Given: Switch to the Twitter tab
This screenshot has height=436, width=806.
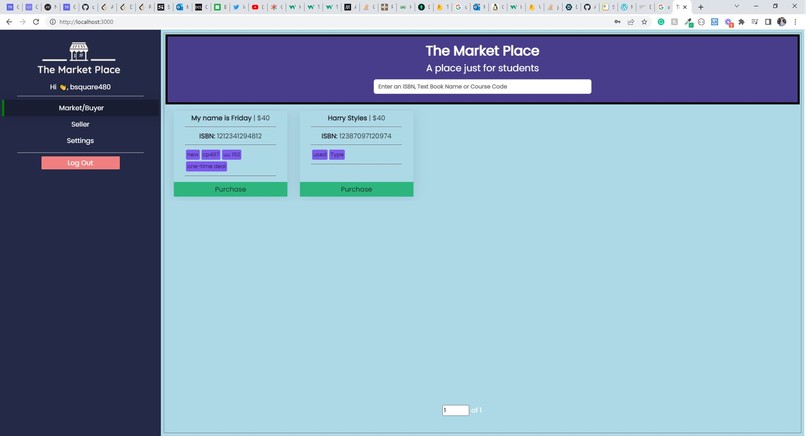Looking at the screenshot, I should (x=236, y=7).
